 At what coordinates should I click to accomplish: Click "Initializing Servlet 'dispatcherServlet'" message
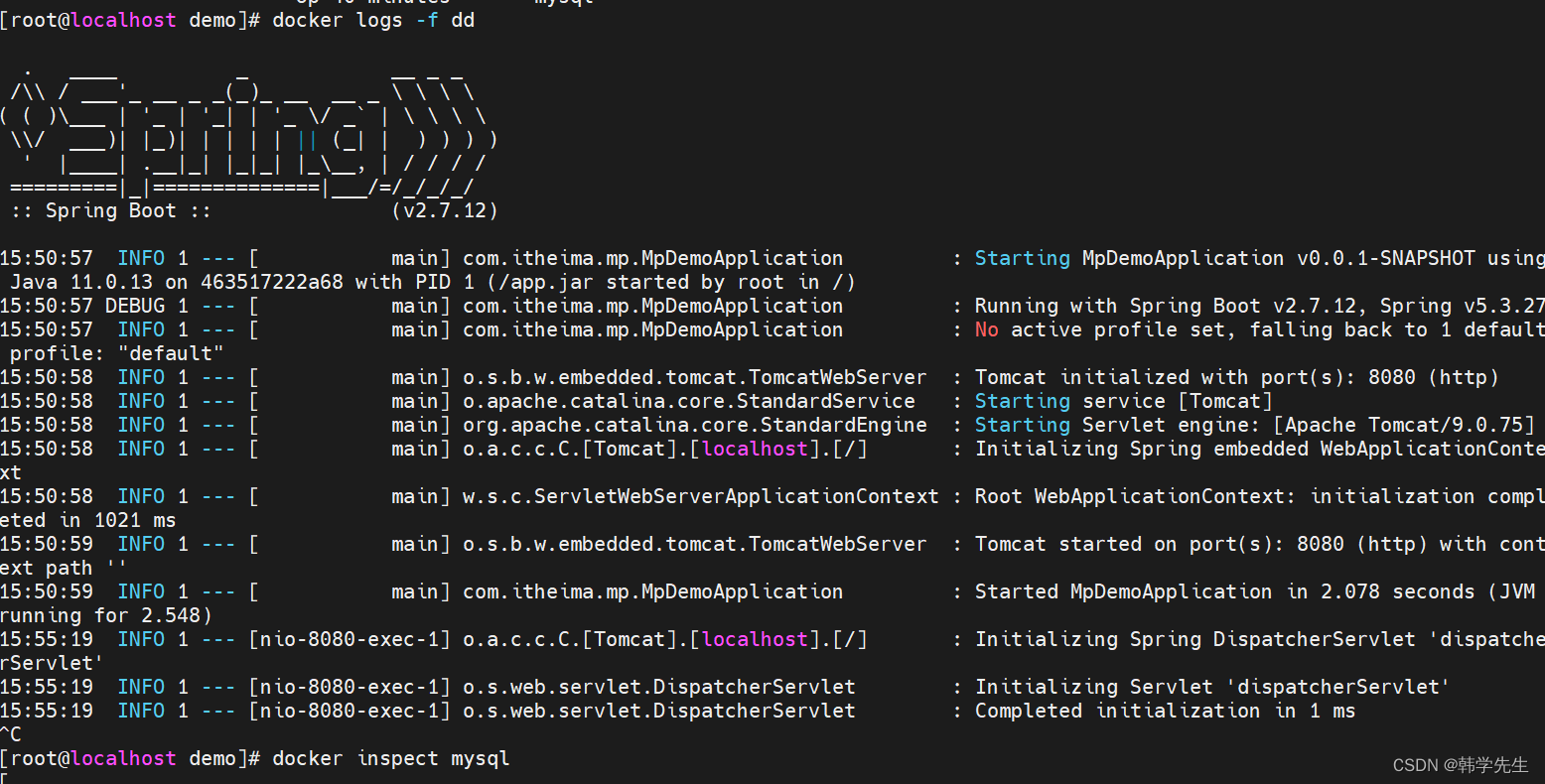[1212, 687]
